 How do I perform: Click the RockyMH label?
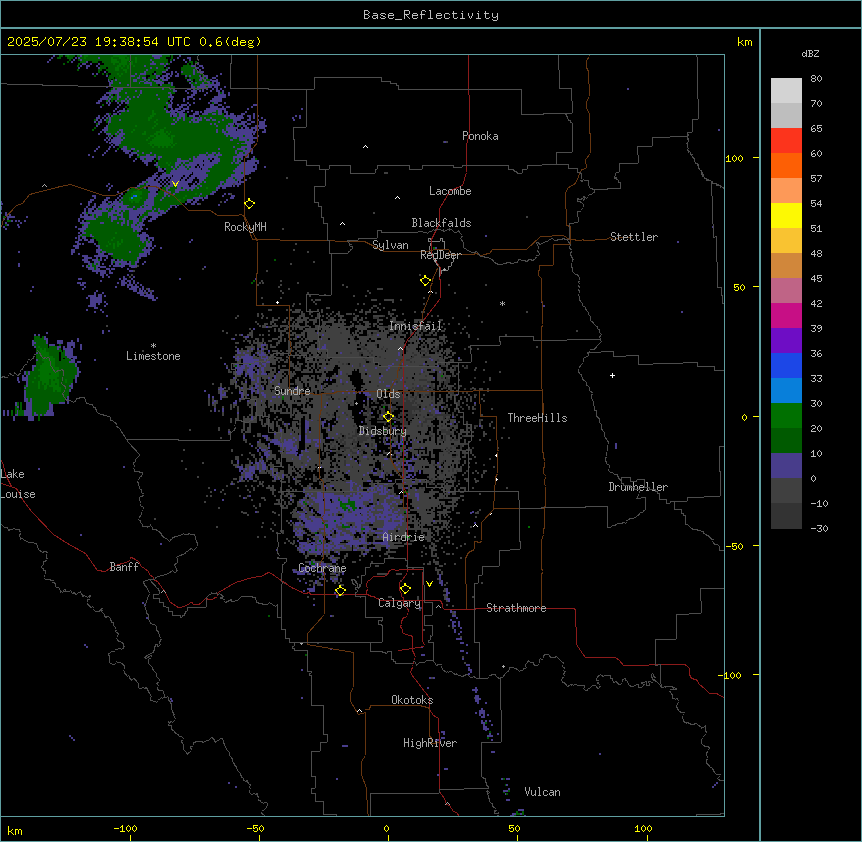pos(245,227)
